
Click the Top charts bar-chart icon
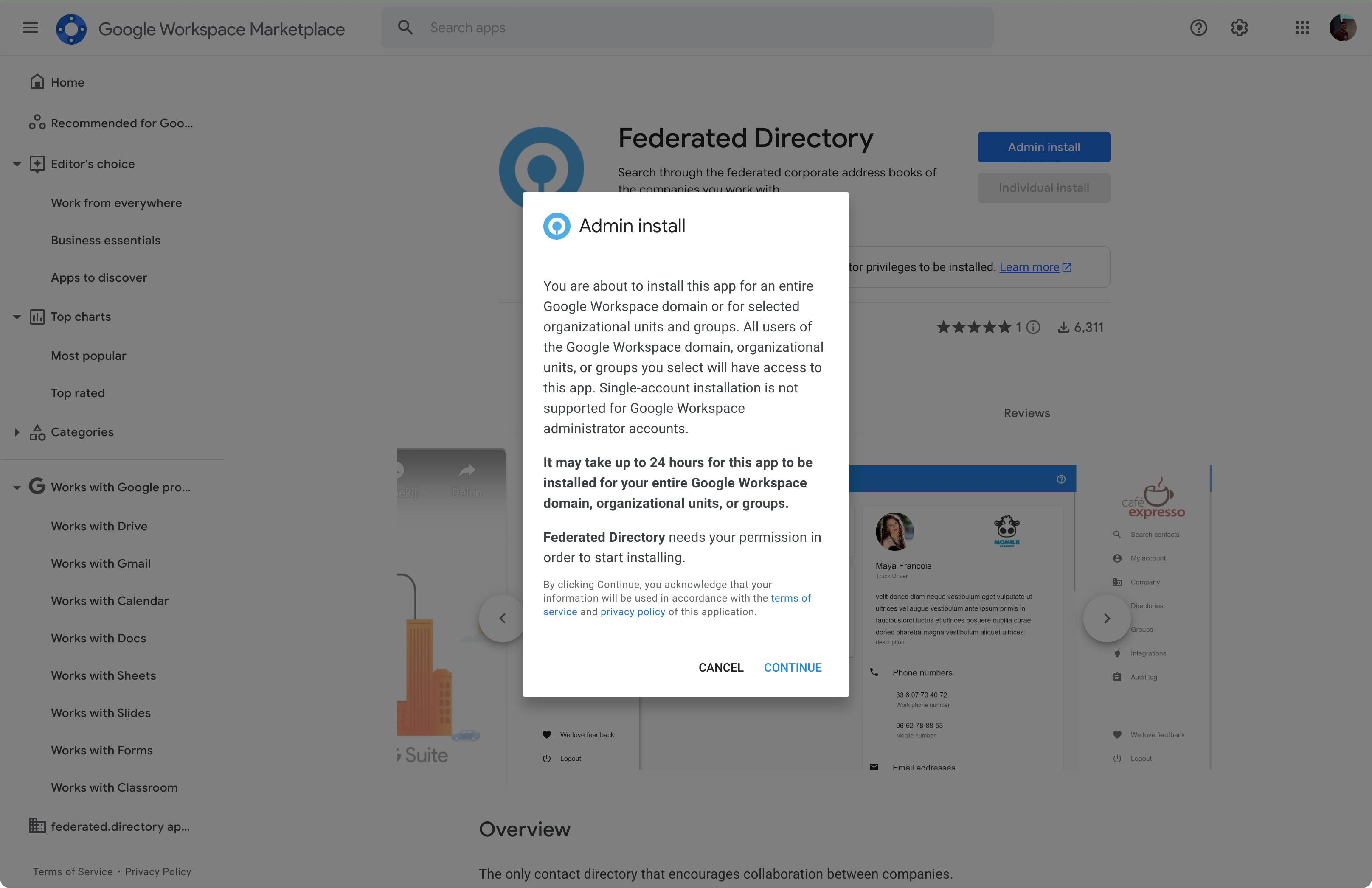(x=37, y=317)
